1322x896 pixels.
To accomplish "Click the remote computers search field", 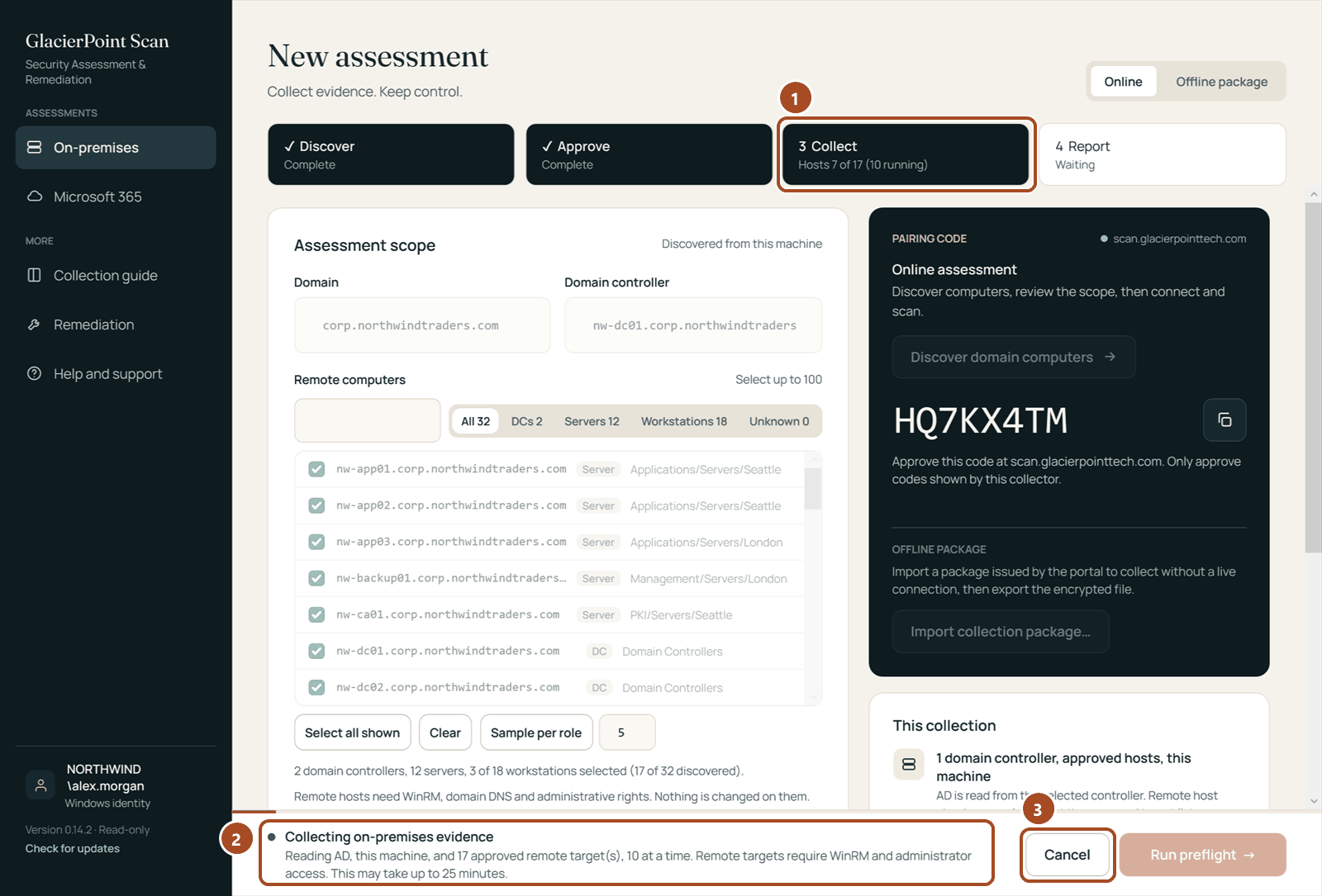I will (x=368, y=420).
